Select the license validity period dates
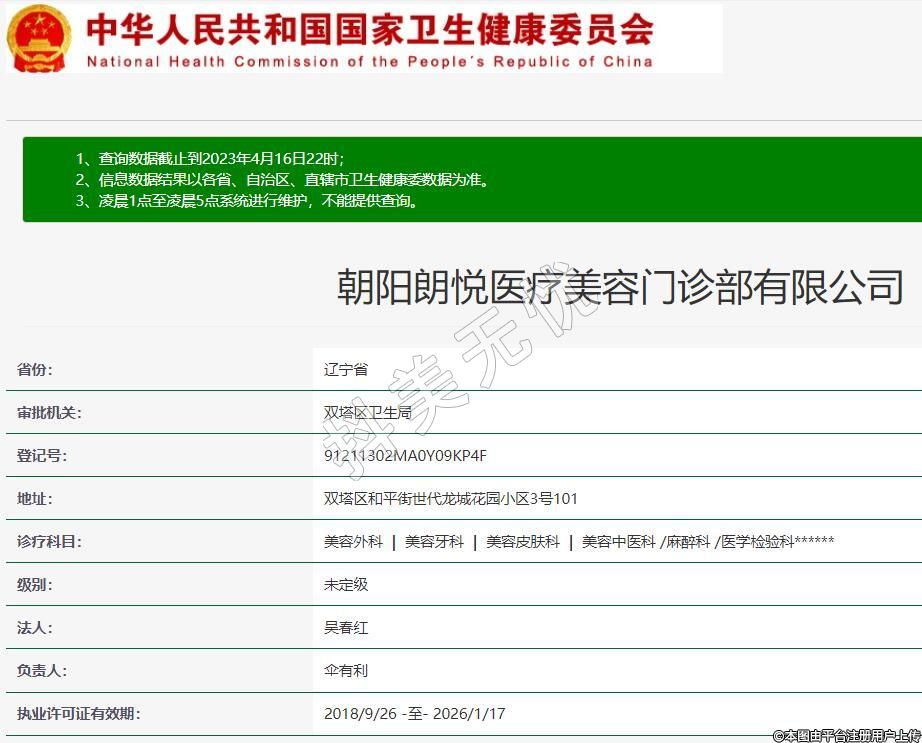 click(415, 714)
